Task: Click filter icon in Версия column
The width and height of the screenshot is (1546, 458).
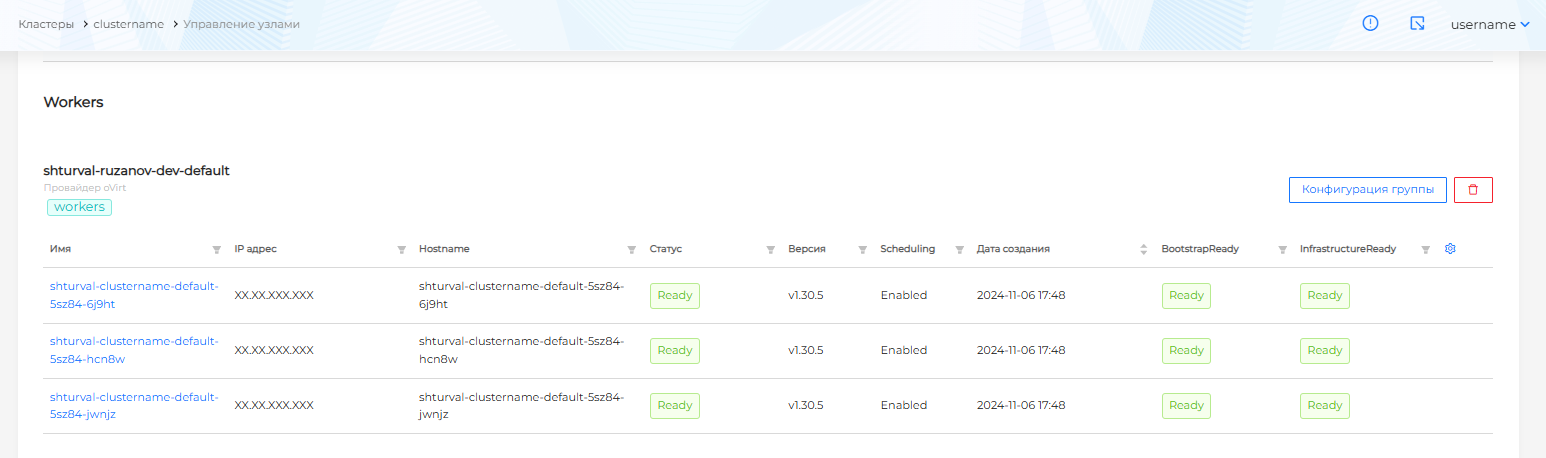Action: tap(862, 250)
